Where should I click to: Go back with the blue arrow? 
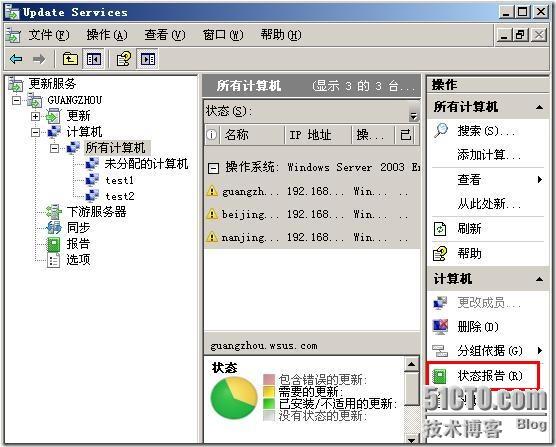[x=16, y=59]
